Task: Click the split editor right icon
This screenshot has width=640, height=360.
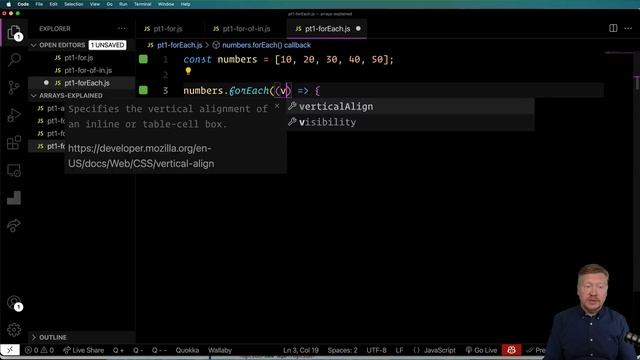Action: 613,28
